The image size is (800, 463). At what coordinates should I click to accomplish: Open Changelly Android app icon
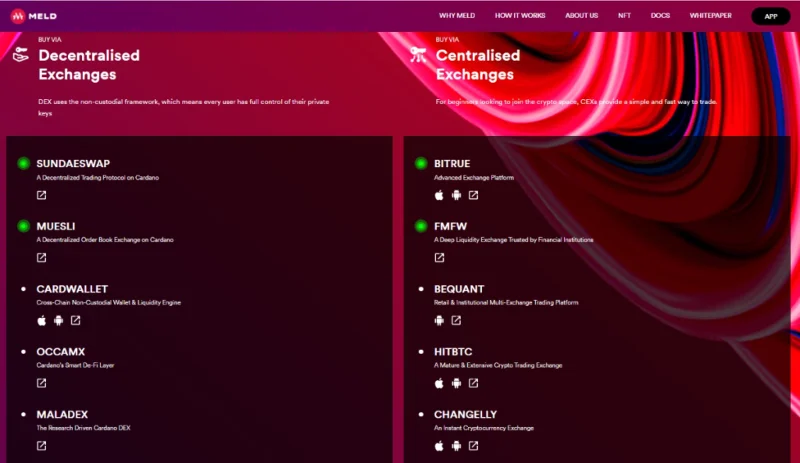point(457,446)
